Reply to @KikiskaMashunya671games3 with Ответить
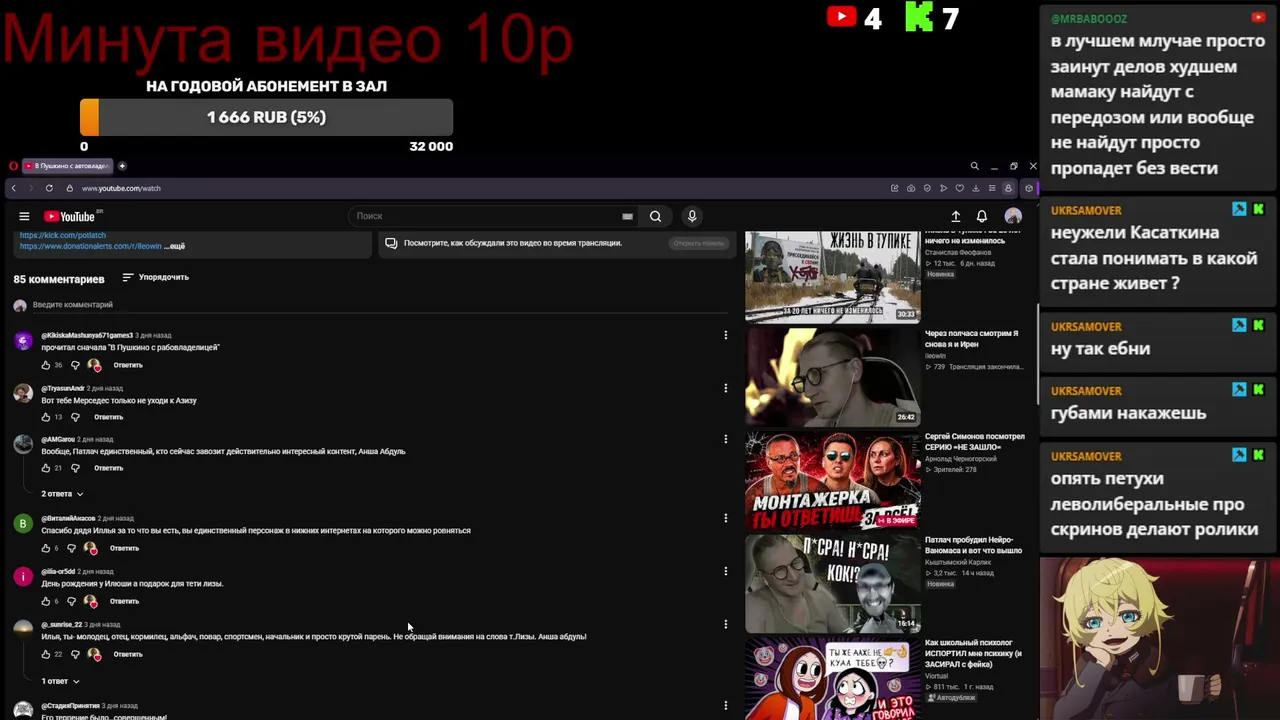1280x720 pixels. click(128, 365)
